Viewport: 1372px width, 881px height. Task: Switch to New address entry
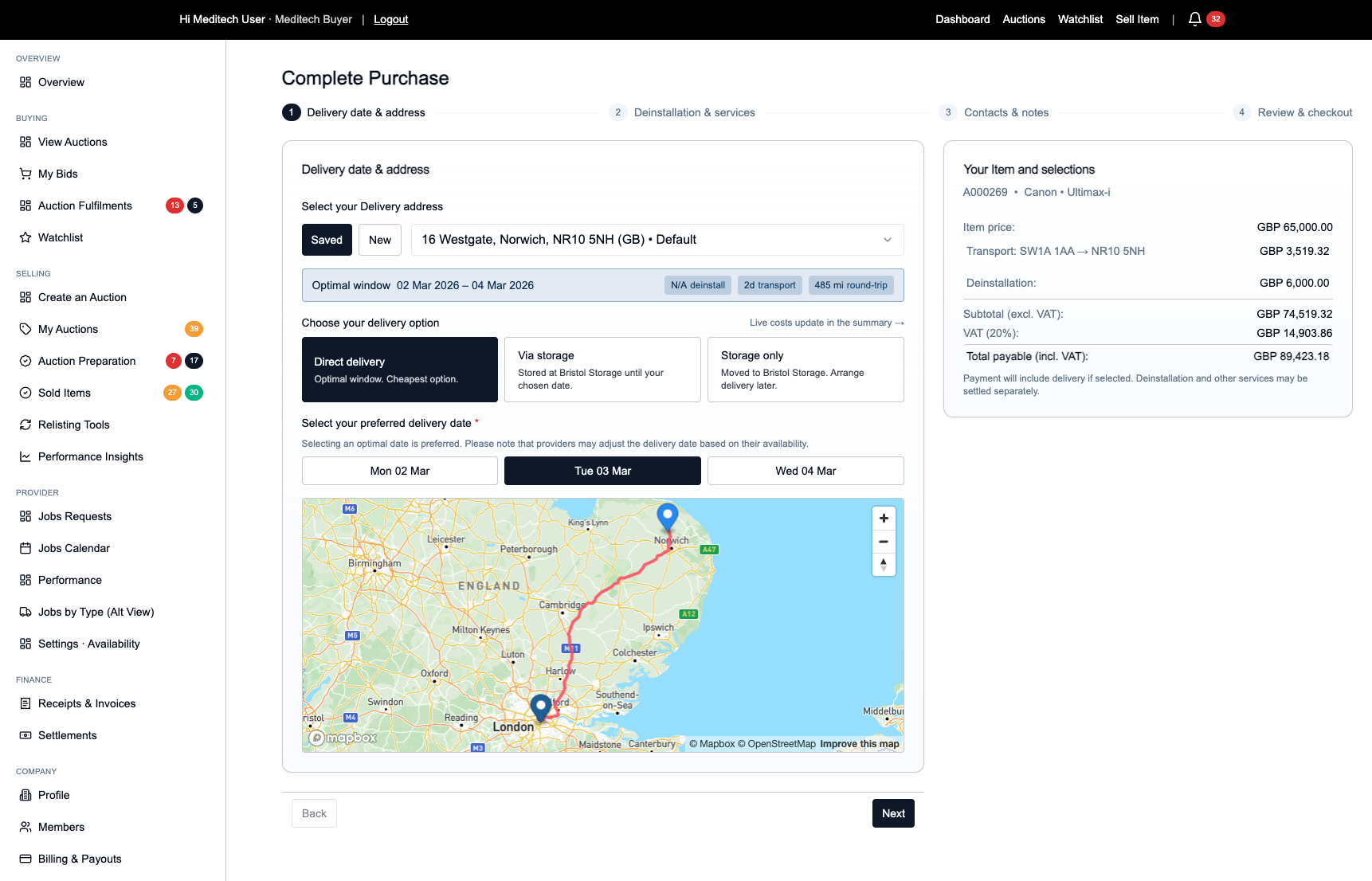coord(380,240)
